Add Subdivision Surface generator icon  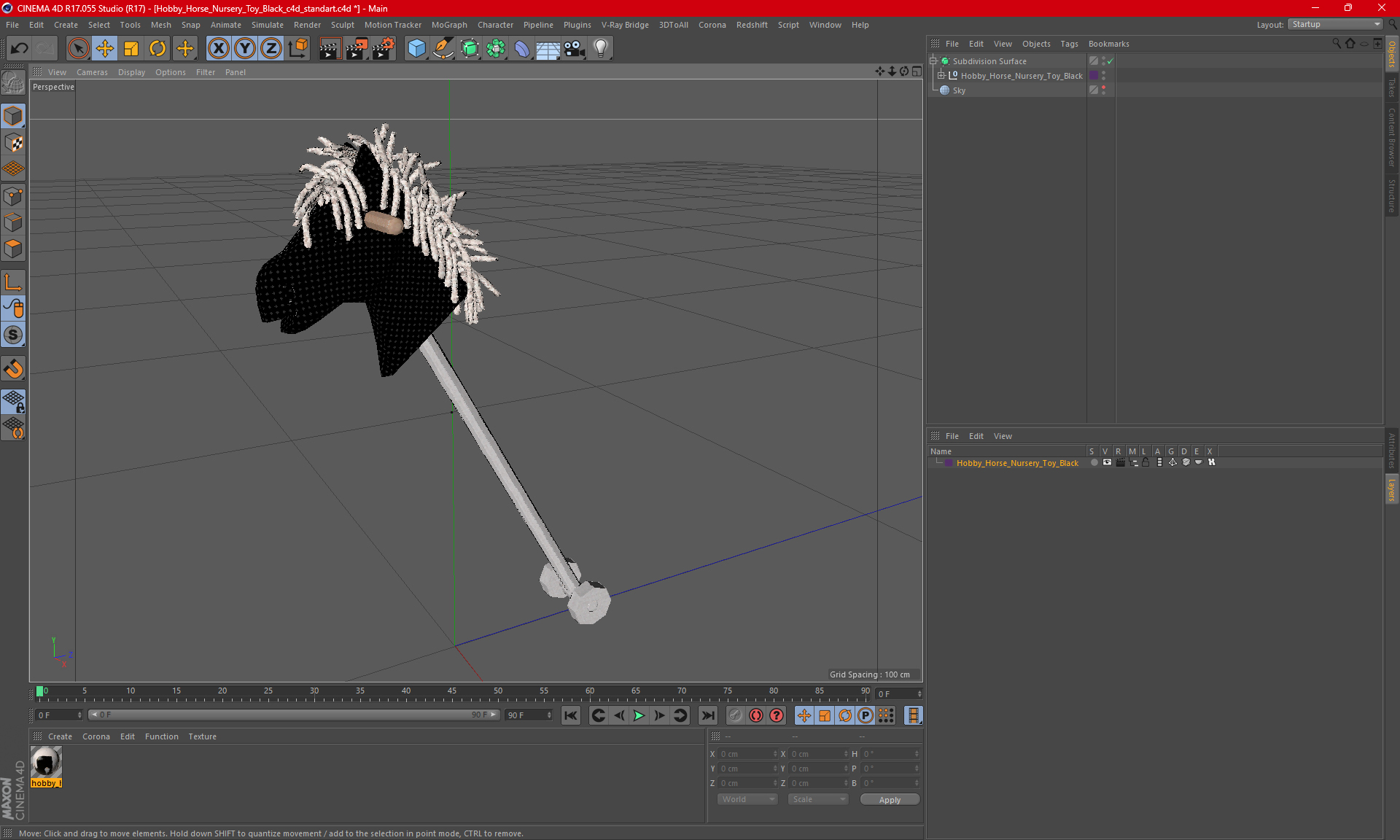(x=470, y=48)
